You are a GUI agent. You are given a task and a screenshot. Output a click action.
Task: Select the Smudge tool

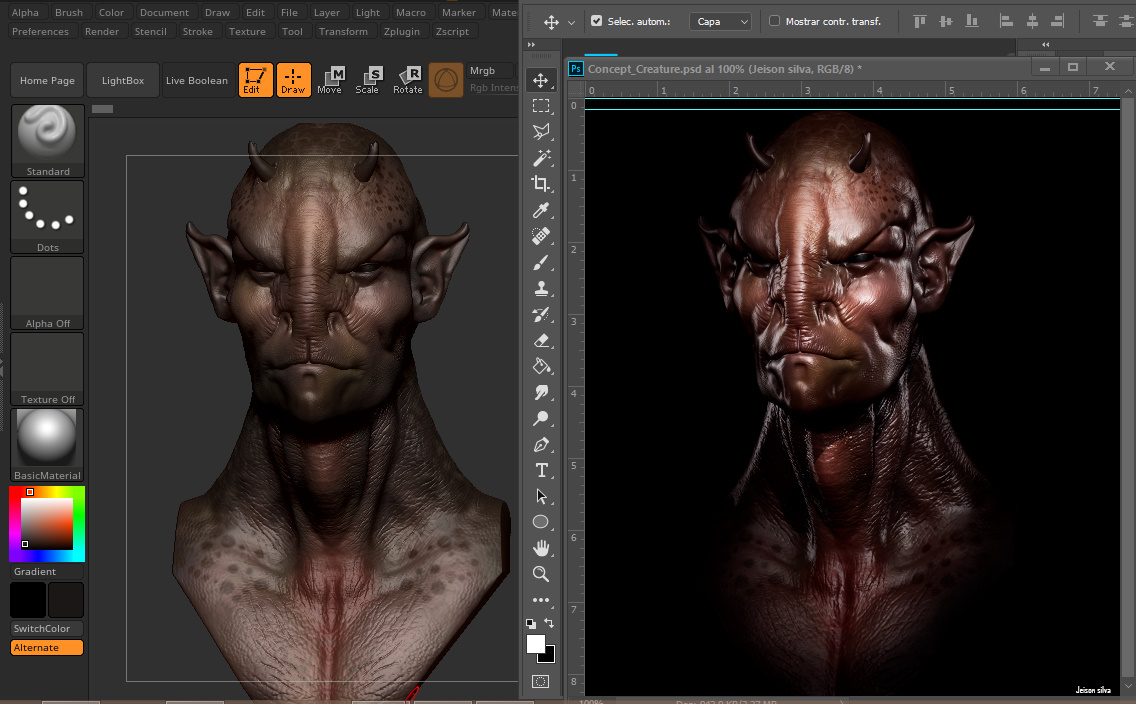(540, 393)
